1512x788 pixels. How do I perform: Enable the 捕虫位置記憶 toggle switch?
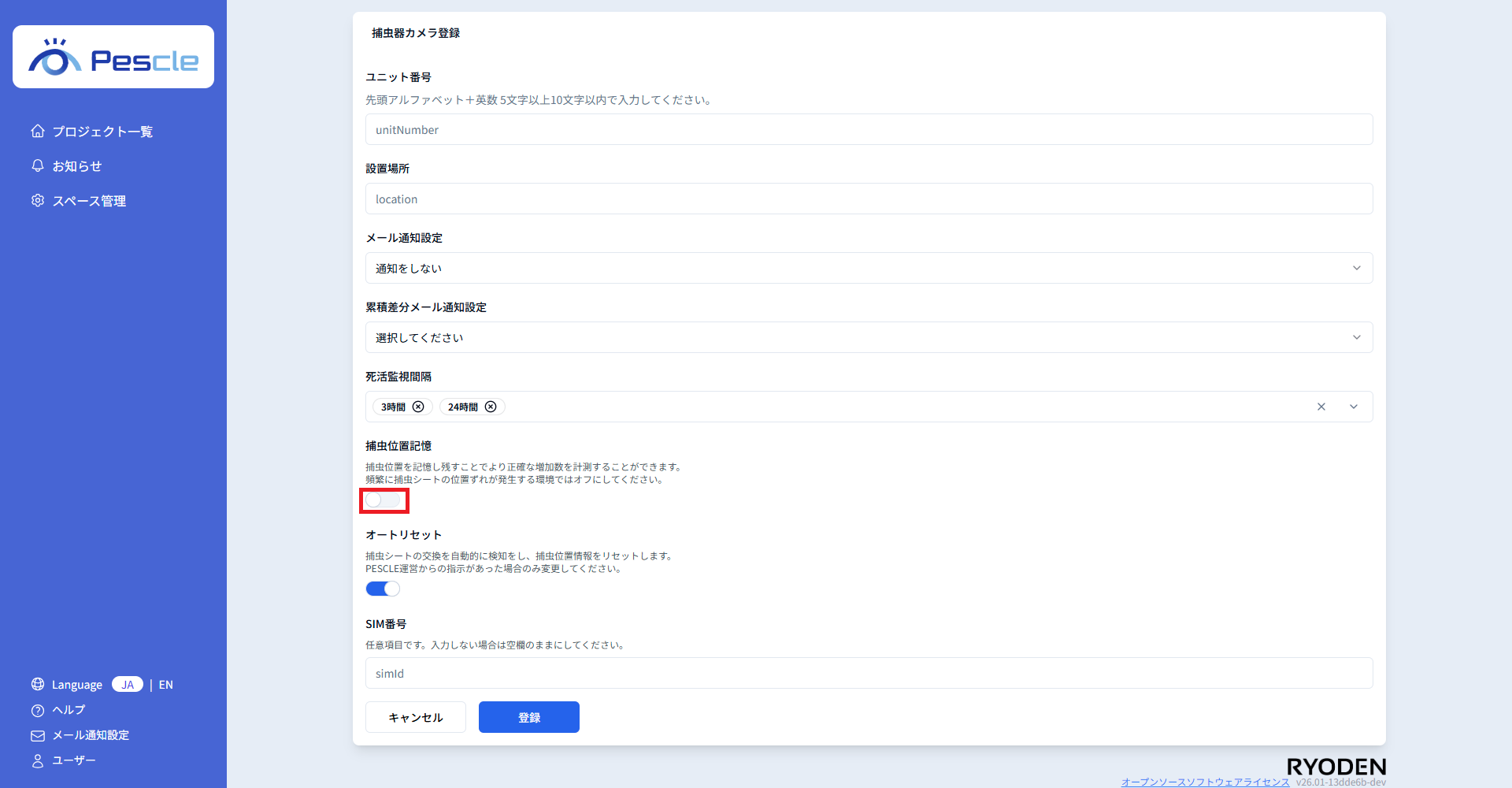point(383,500)
